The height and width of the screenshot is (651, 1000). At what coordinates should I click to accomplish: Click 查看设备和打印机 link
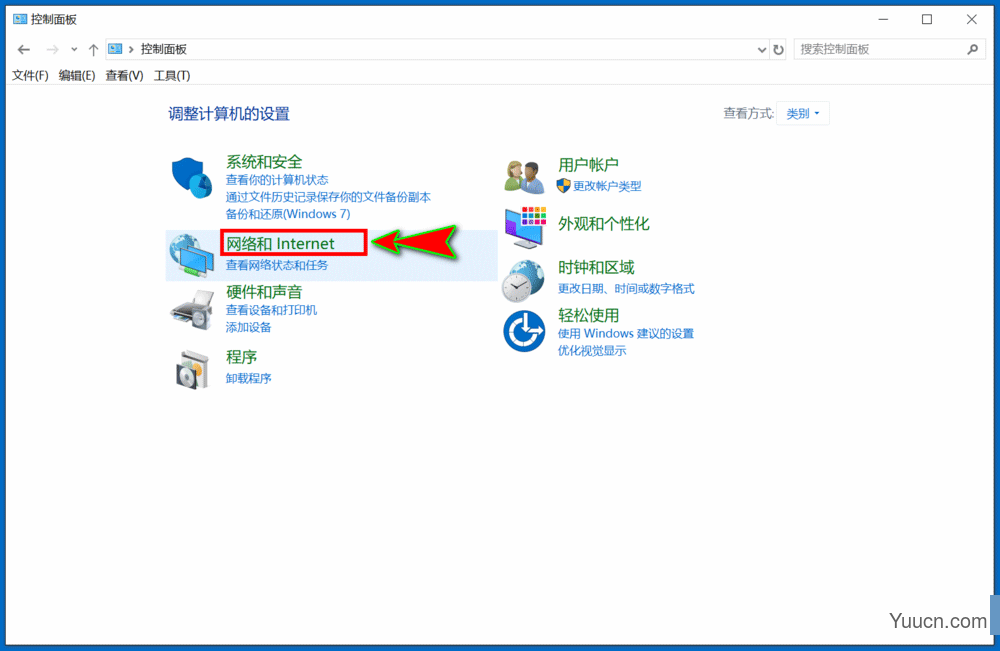tap(271, 310)
